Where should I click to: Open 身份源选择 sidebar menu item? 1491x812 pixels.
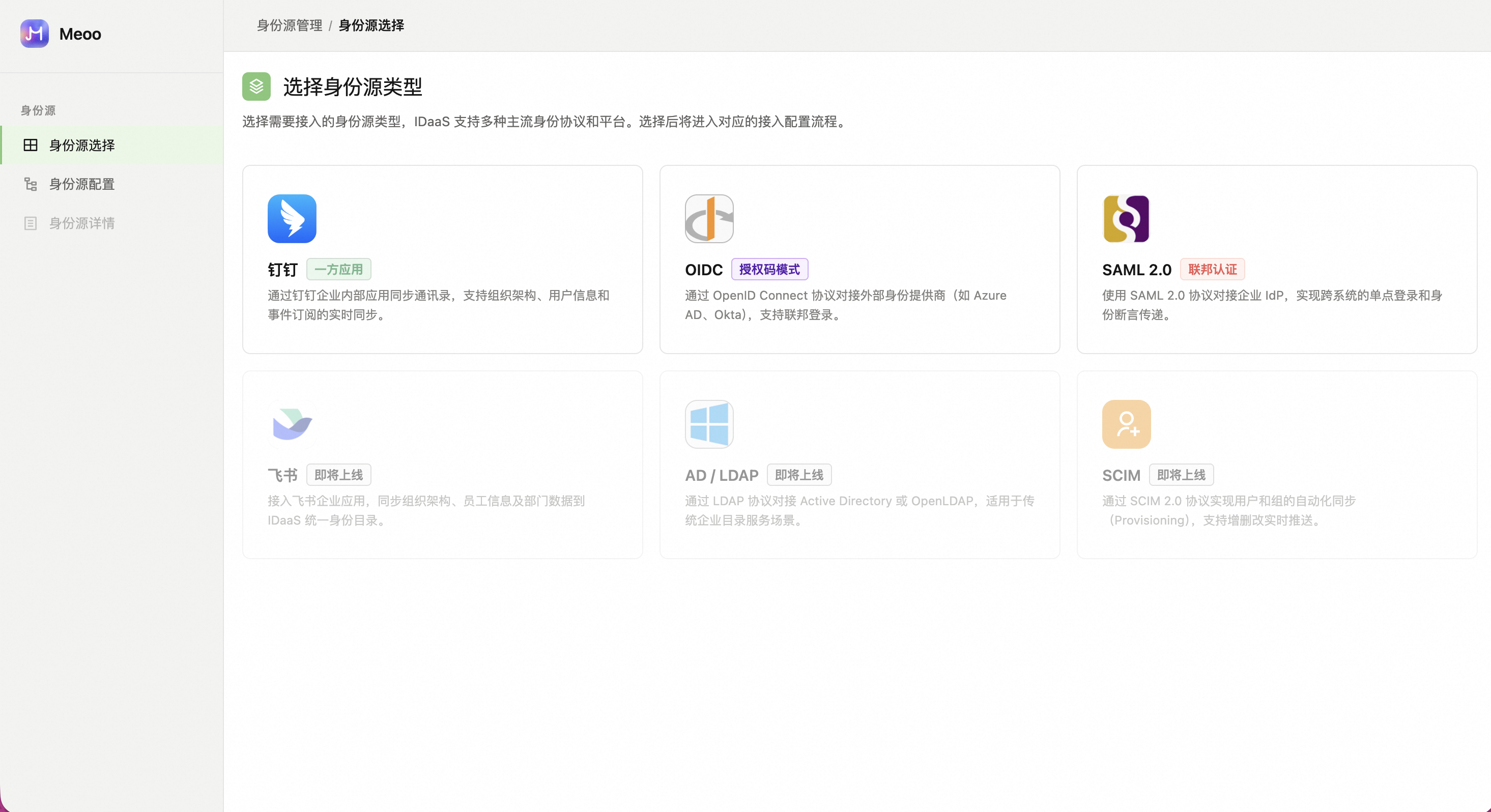(x=112, y=146)
